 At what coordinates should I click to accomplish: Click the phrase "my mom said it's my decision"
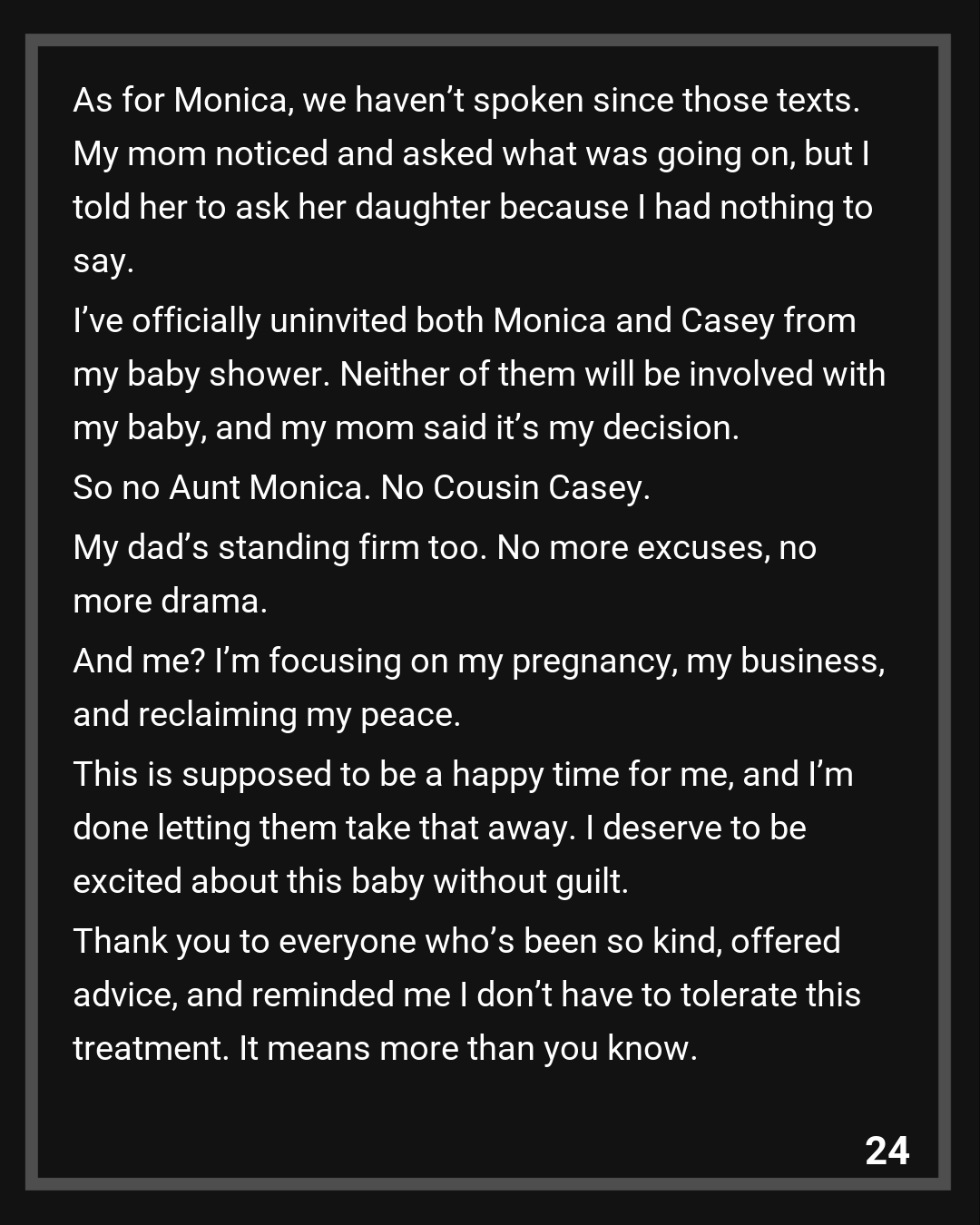coord(508,428)
